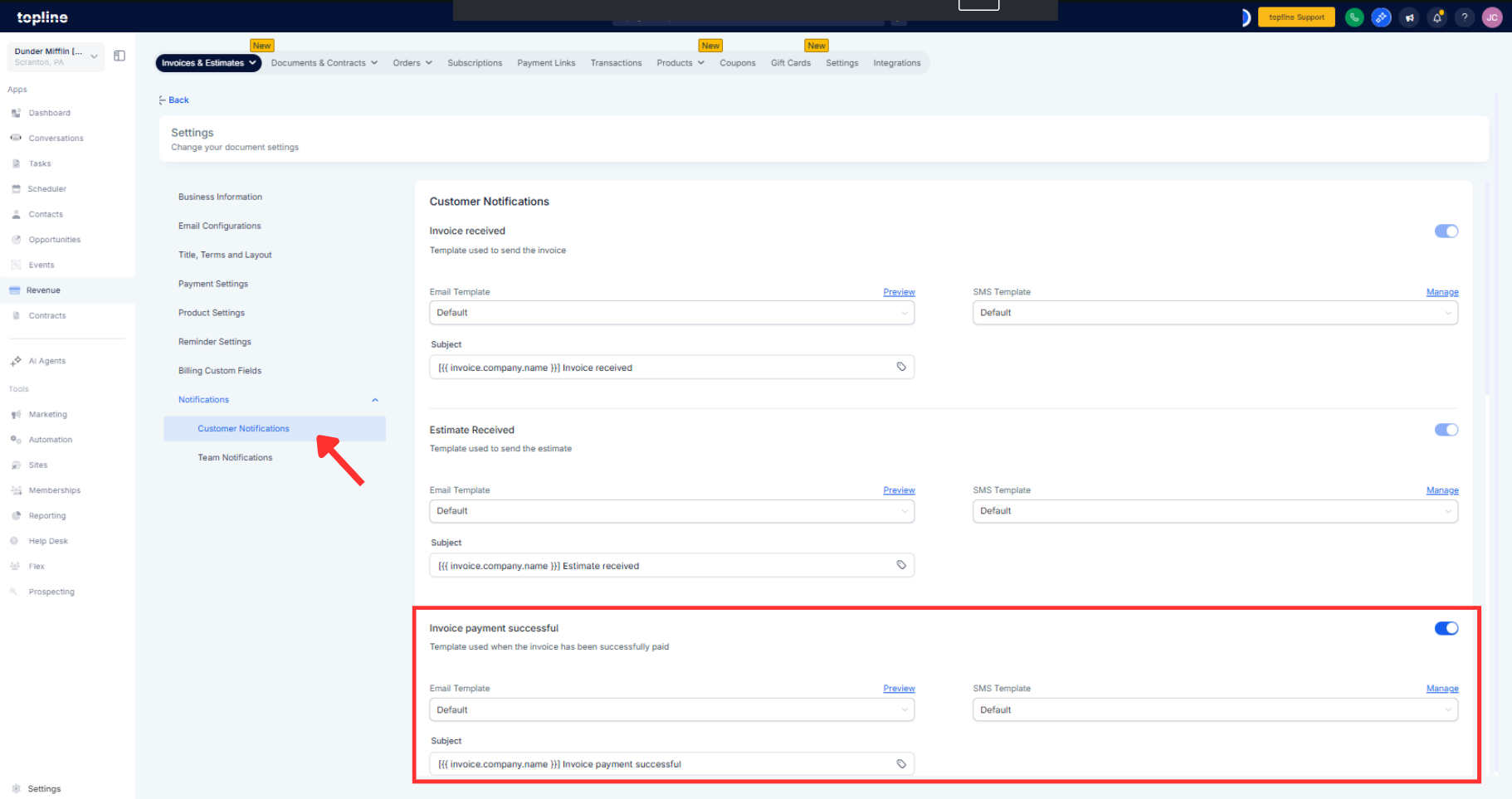1512x799 pixels.
Task: Turn off the Estimate Received toggle
Action: (1446, 430)
